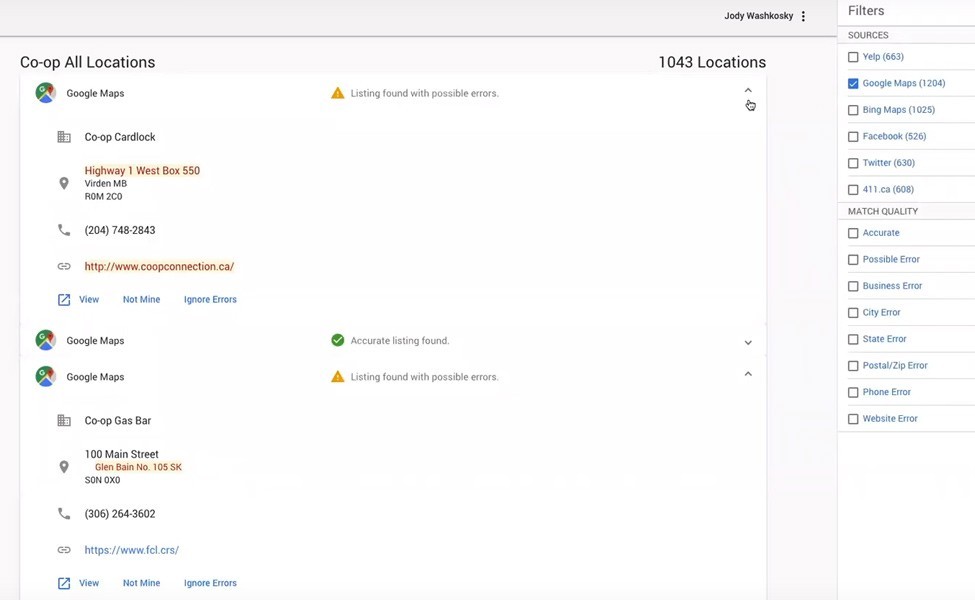This screenshot has height=600, width=975.
Task: Check the Possible Error filter
Action: [x=853, y=260]
